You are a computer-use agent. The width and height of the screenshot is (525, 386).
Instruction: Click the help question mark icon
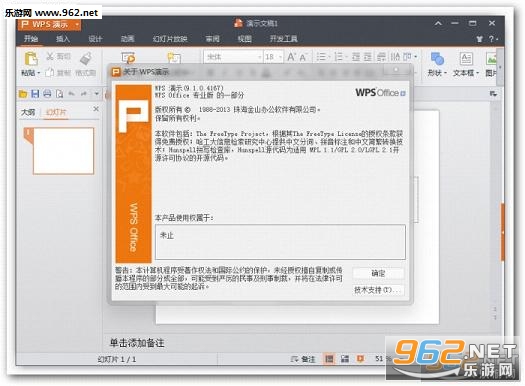[492, 39]
